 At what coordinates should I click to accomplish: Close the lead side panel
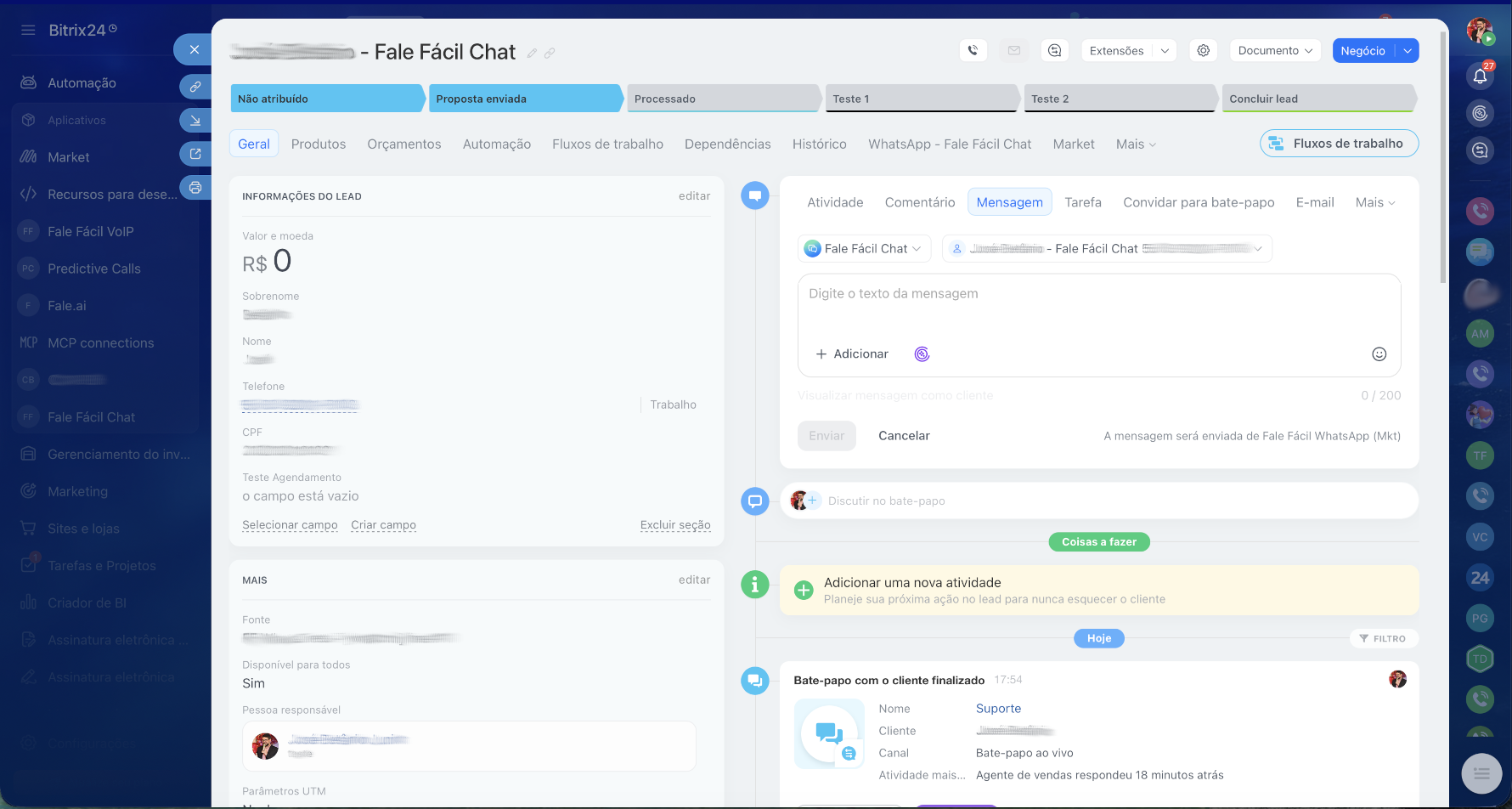tap(195, 49)
